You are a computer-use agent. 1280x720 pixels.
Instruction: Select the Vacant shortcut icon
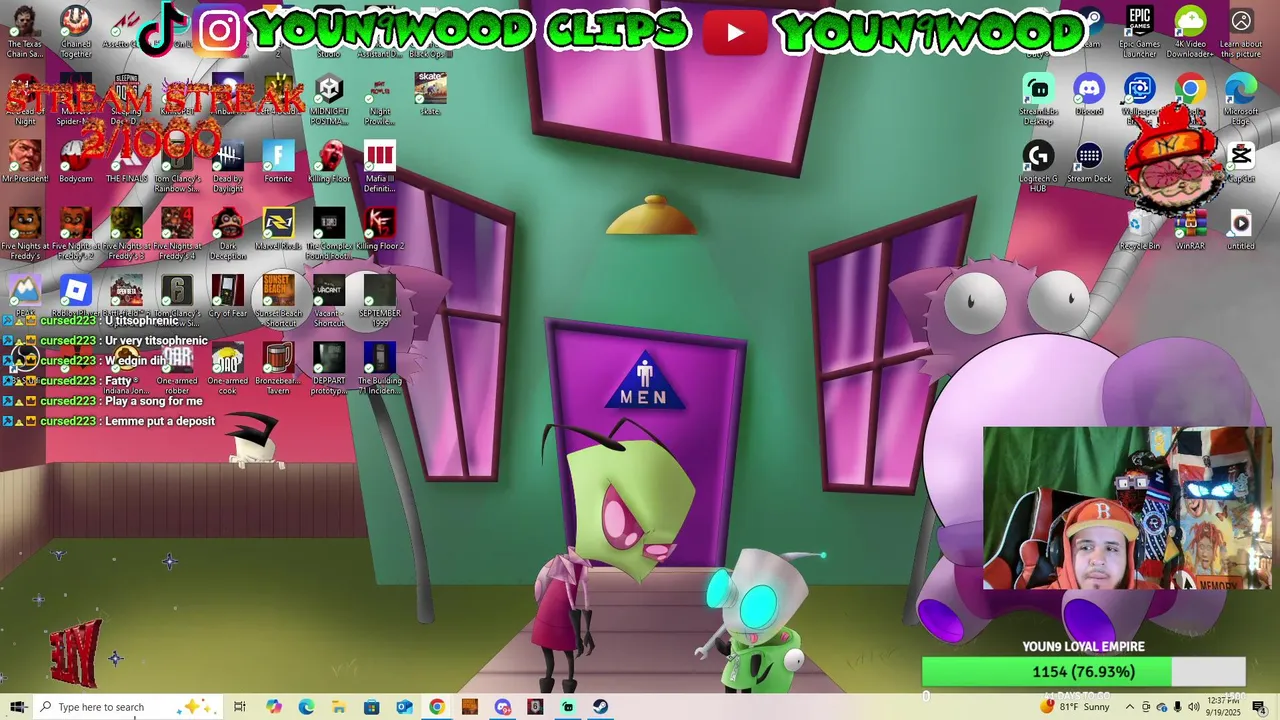tap(329, 301)
